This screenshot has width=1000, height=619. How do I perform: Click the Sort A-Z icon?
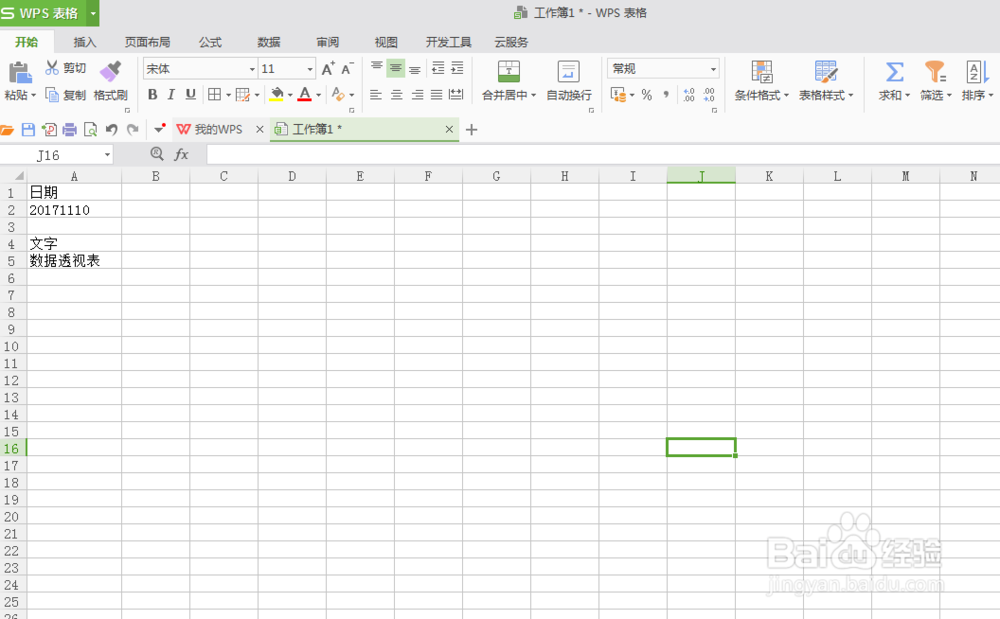click(976, 72)
